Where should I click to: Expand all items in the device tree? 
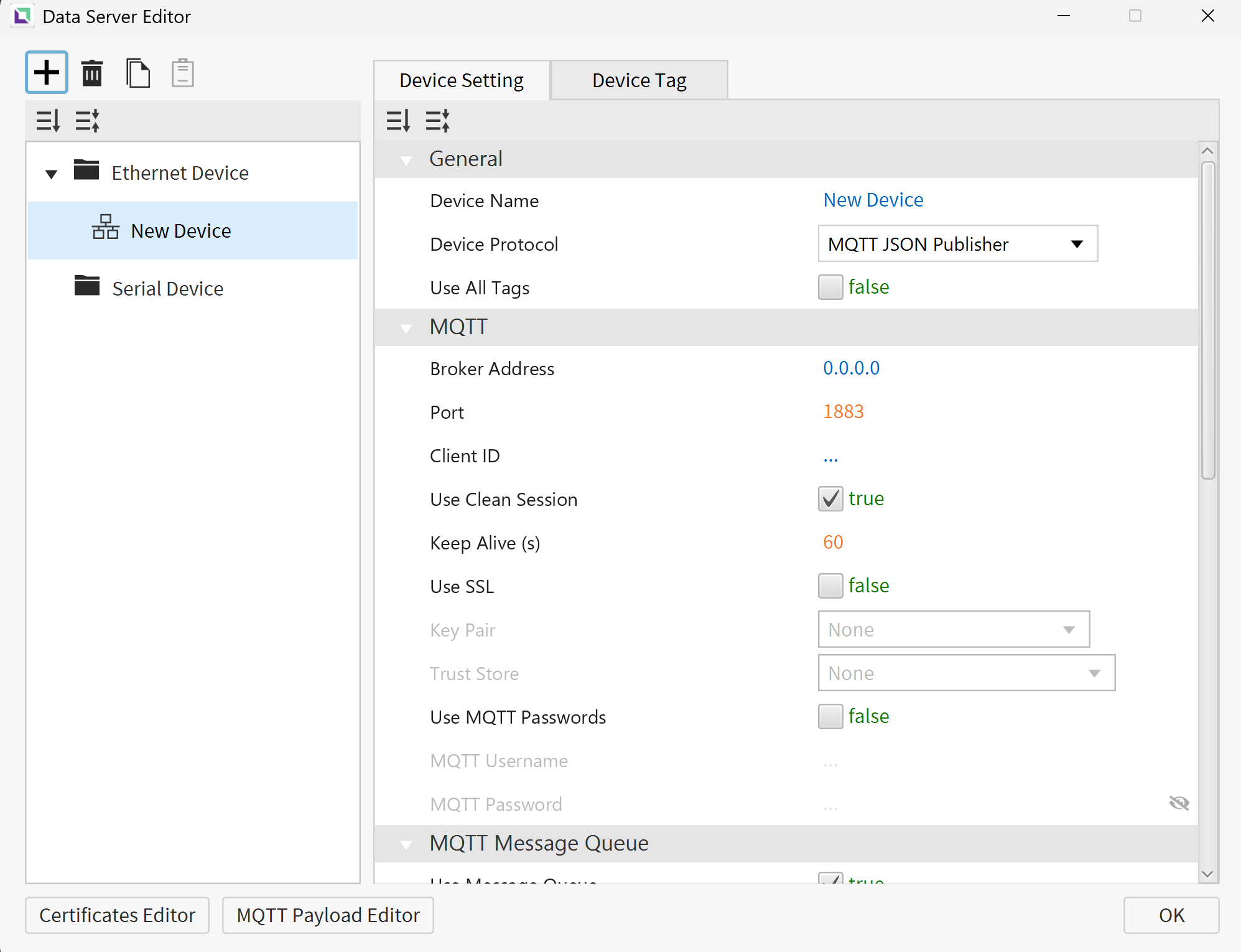pyautogui.click(x=48, y=120)
